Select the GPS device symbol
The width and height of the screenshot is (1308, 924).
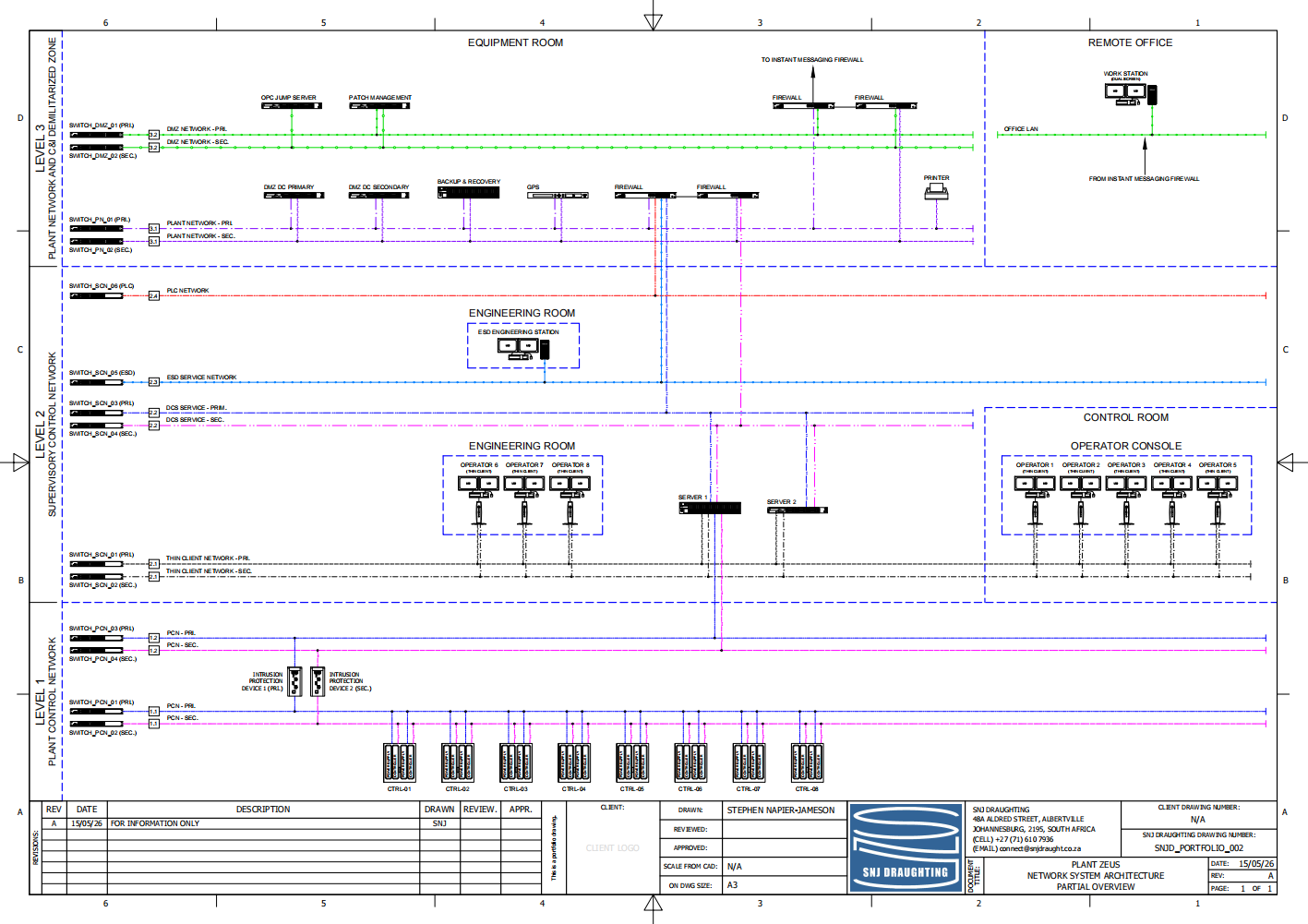tap(558, 195)
